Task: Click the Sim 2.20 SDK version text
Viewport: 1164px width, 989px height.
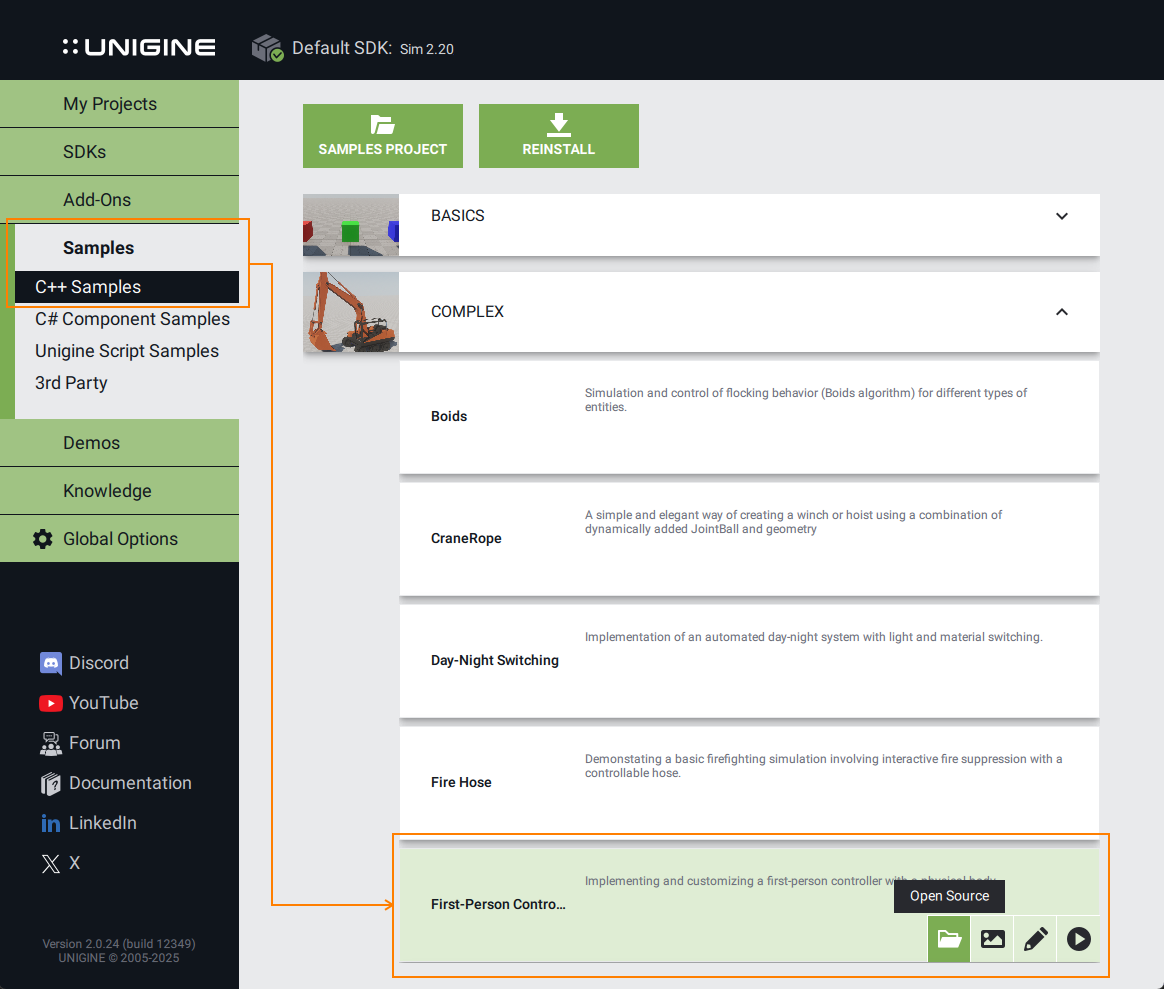Action: coord(427,49)
